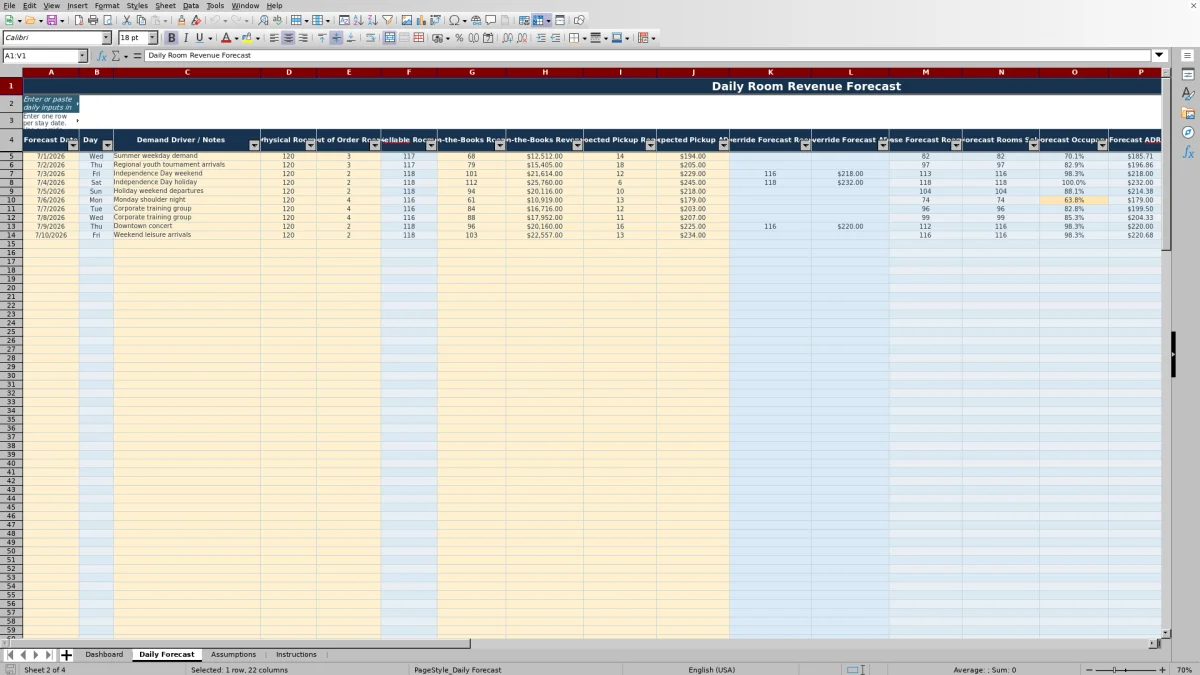Click the Clone Formatting paintbrush icon
Screen dimensions: 1200x675
(181, 20)
